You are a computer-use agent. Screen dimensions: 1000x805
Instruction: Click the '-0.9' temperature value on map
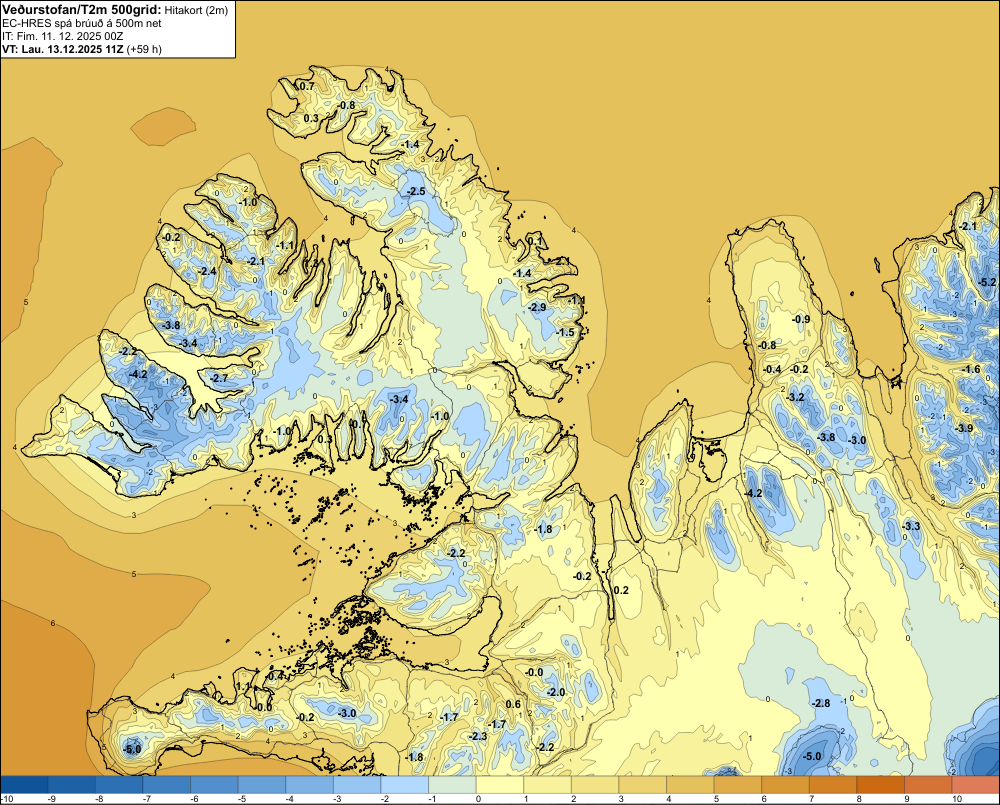tap(801, 319)
